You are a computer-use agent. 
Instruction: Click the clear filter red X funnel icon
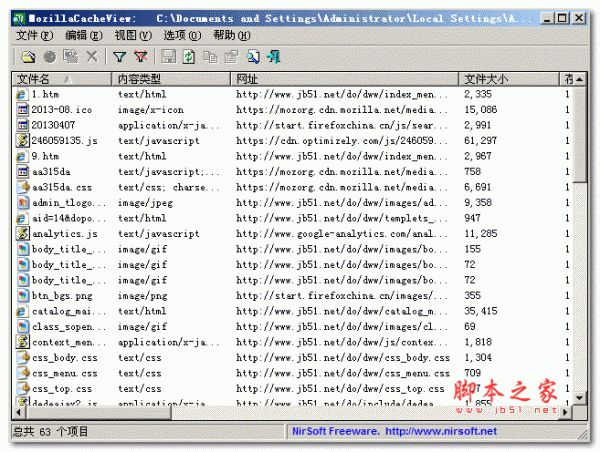coord(141,57)
